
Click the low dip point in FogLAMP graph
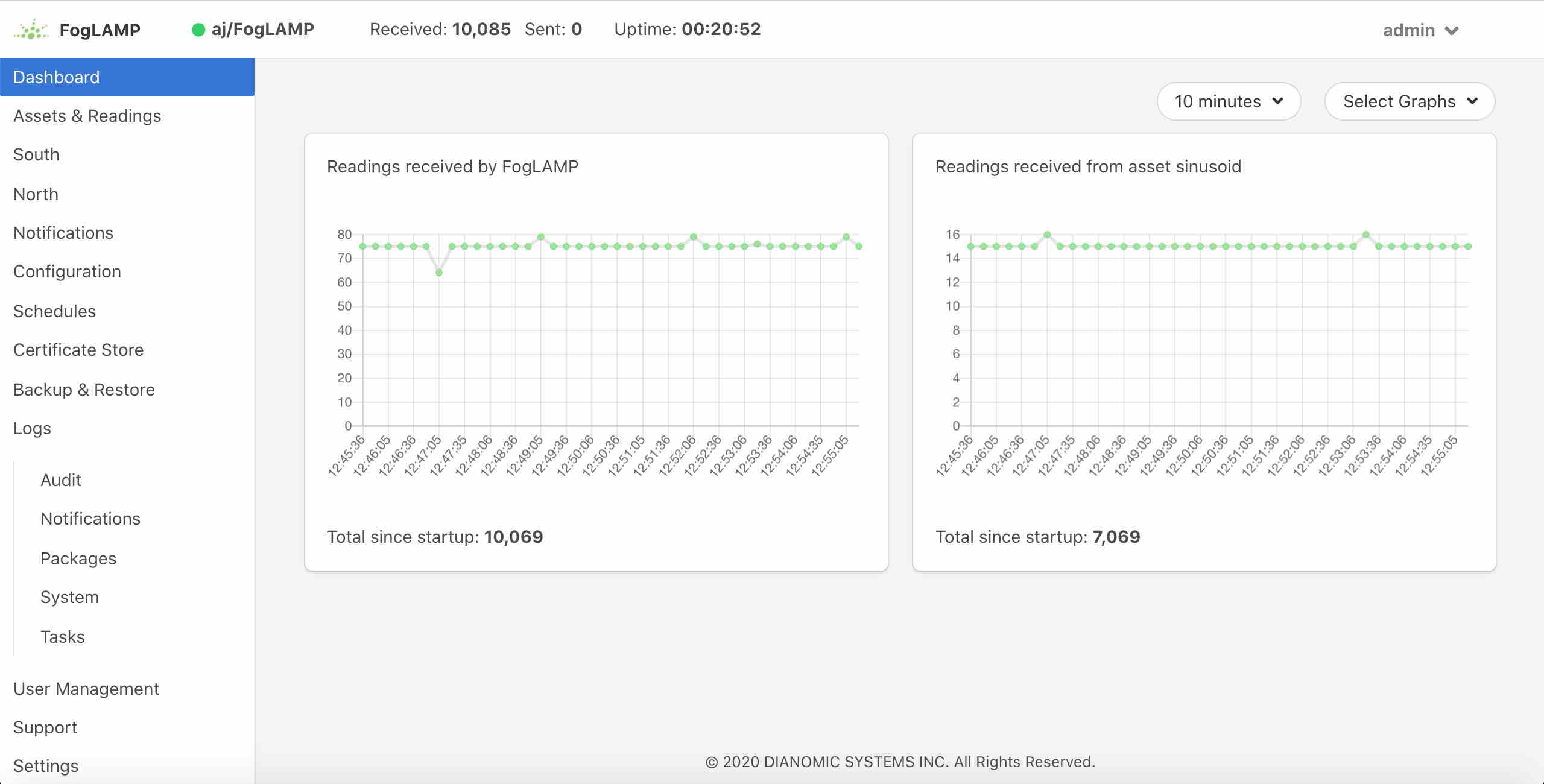point(439,273)
